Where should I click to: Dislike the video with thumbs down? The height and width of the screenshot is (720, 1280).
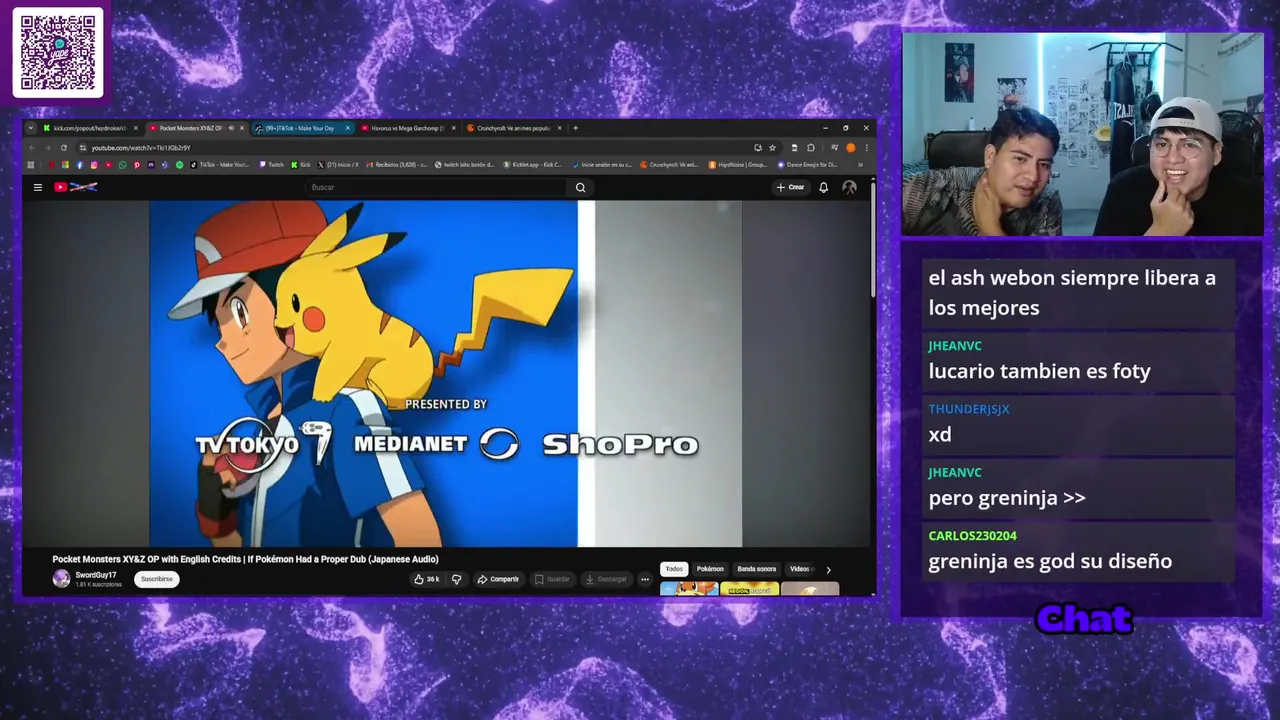tap(456, 579)
